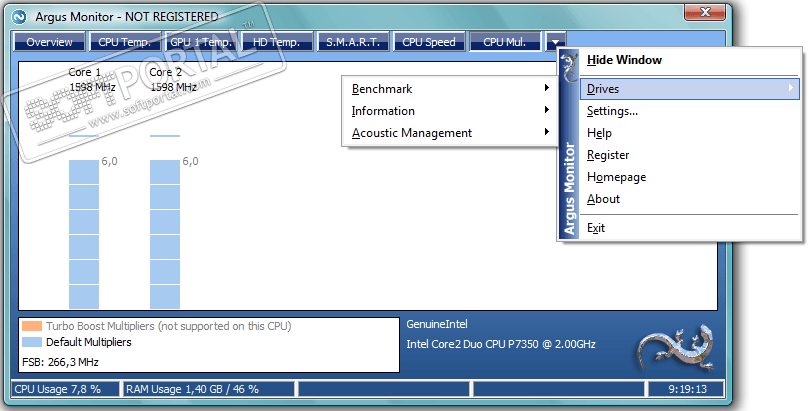Choose Exit from the menu
The image size is (809, 411).
(x=689, y=228)
